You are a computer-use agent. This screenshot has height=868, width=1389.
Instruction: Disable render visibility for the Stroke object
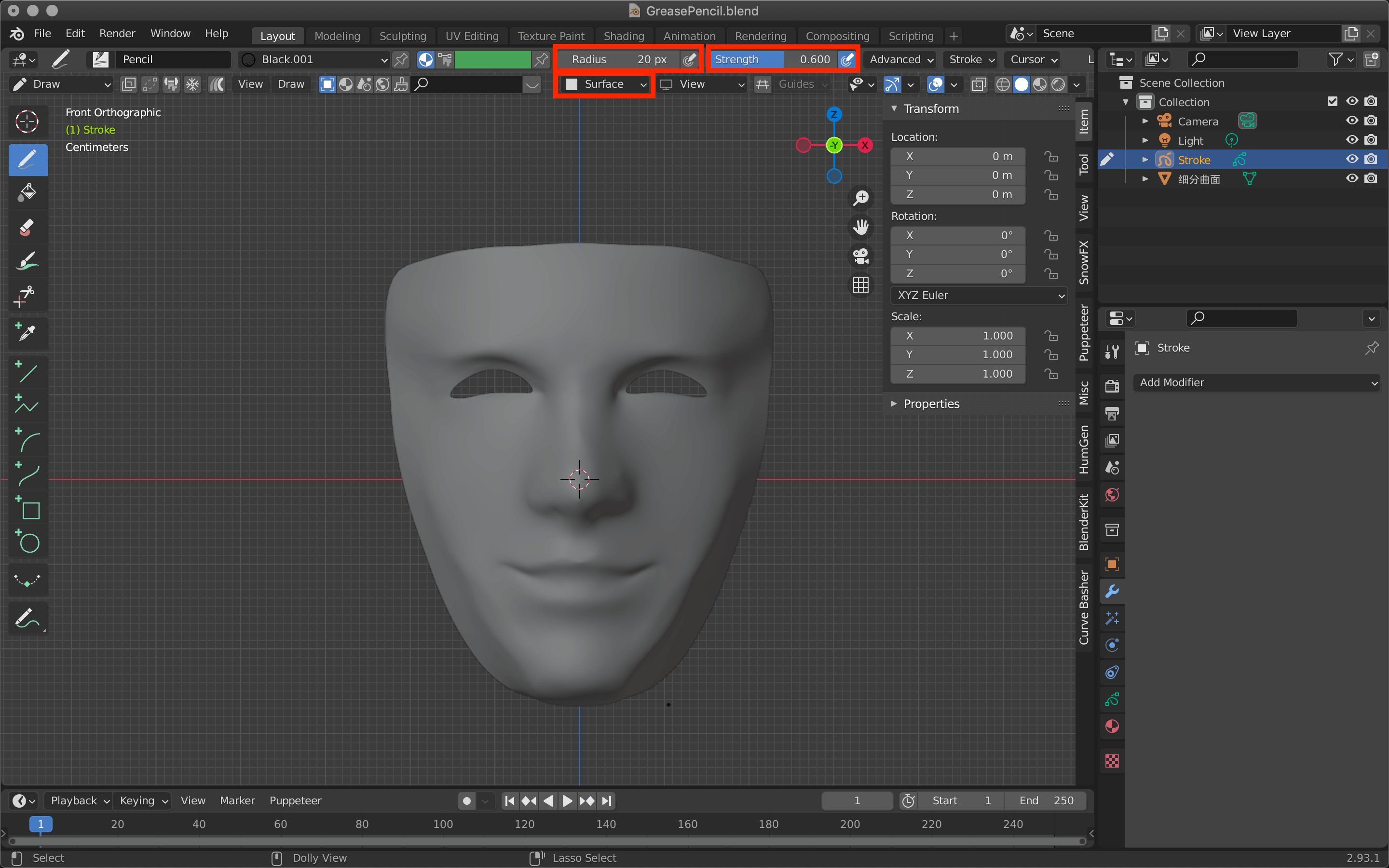point(1371,159)
